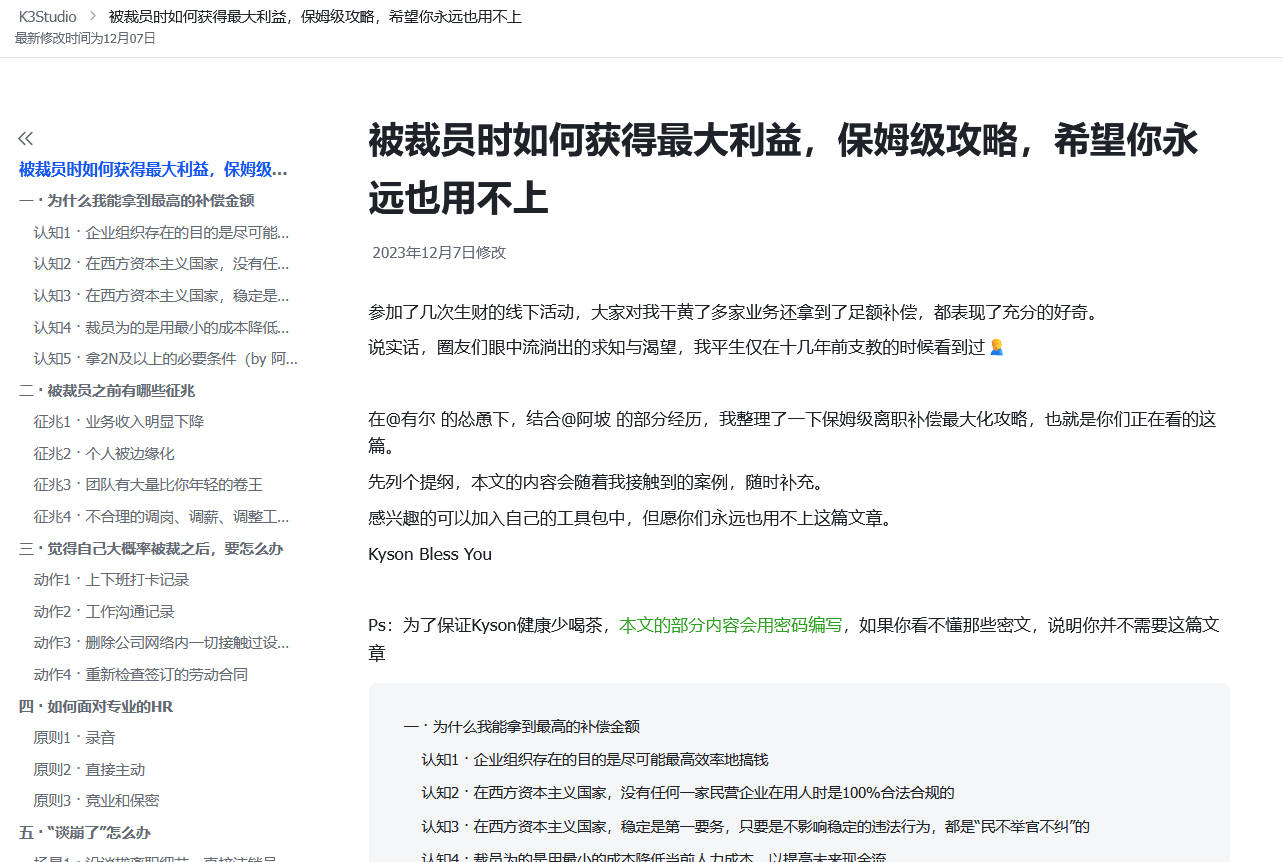Click the 最新修改时间为12月07日 header text

click(85, 39)
